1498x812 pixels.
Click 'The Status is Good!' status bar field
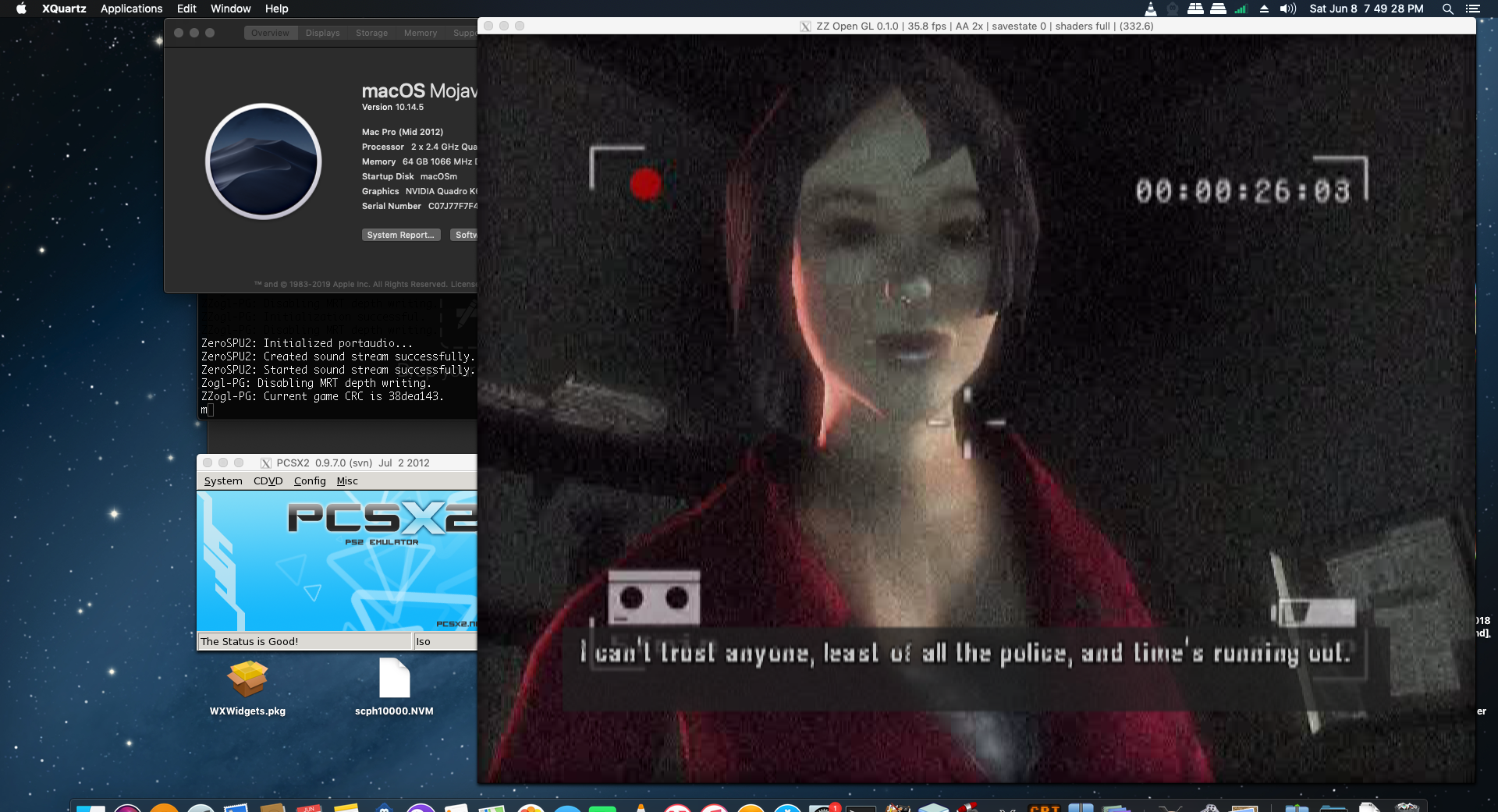pyautogui.click(x=304, y=641)
